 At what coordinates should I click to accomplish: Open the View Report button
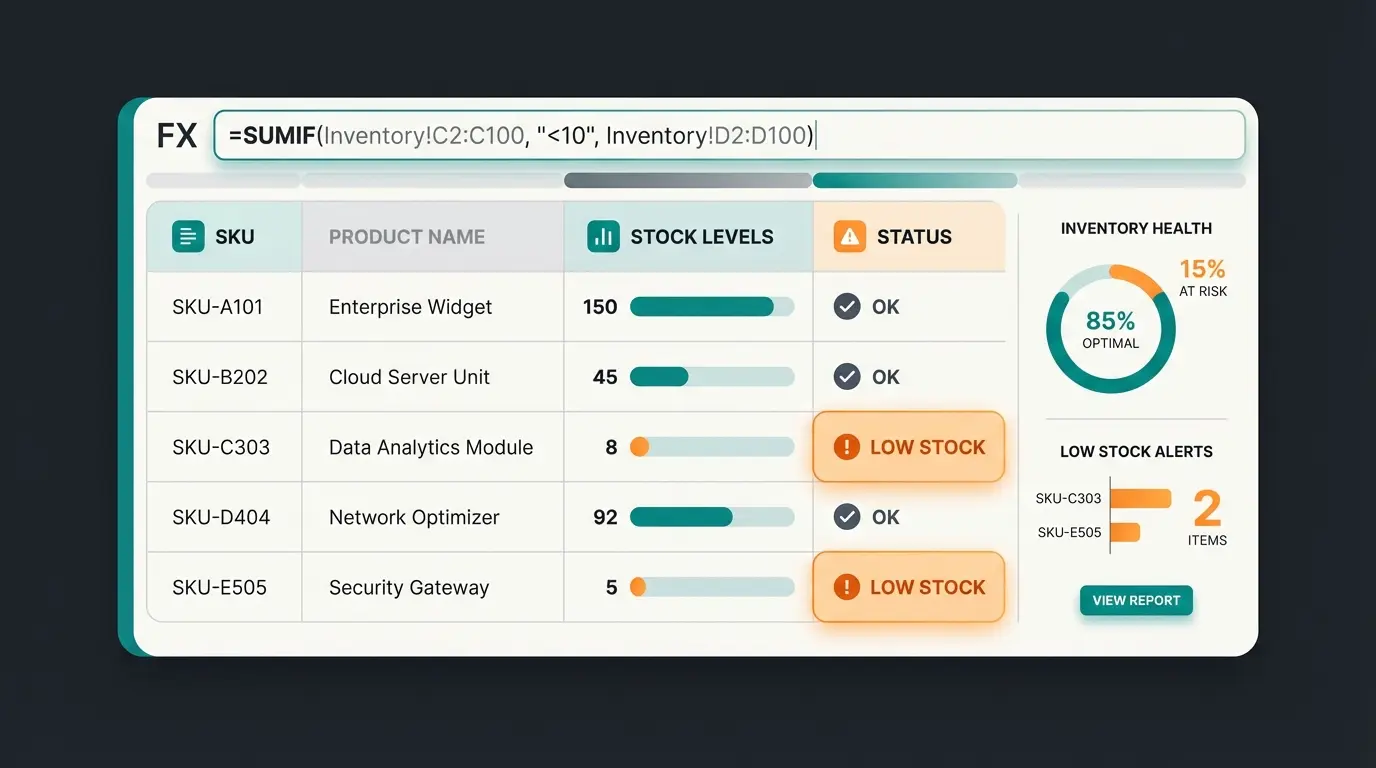tap(1136, 600)
